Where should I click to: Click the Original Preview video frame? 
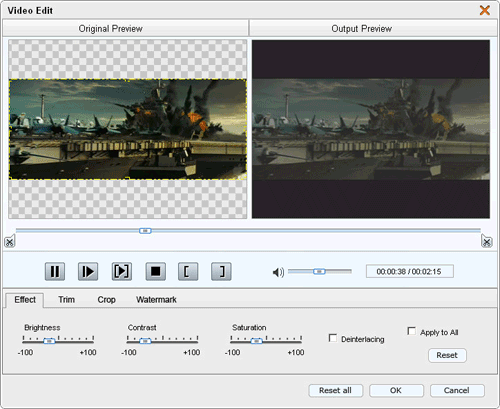point(128,129)
